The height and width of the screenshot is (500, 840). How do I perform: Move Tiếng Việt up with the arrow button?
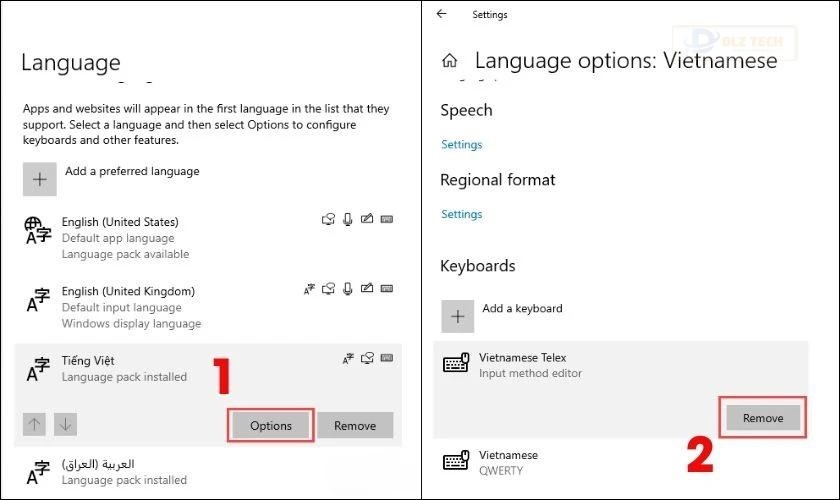point(35,425)
